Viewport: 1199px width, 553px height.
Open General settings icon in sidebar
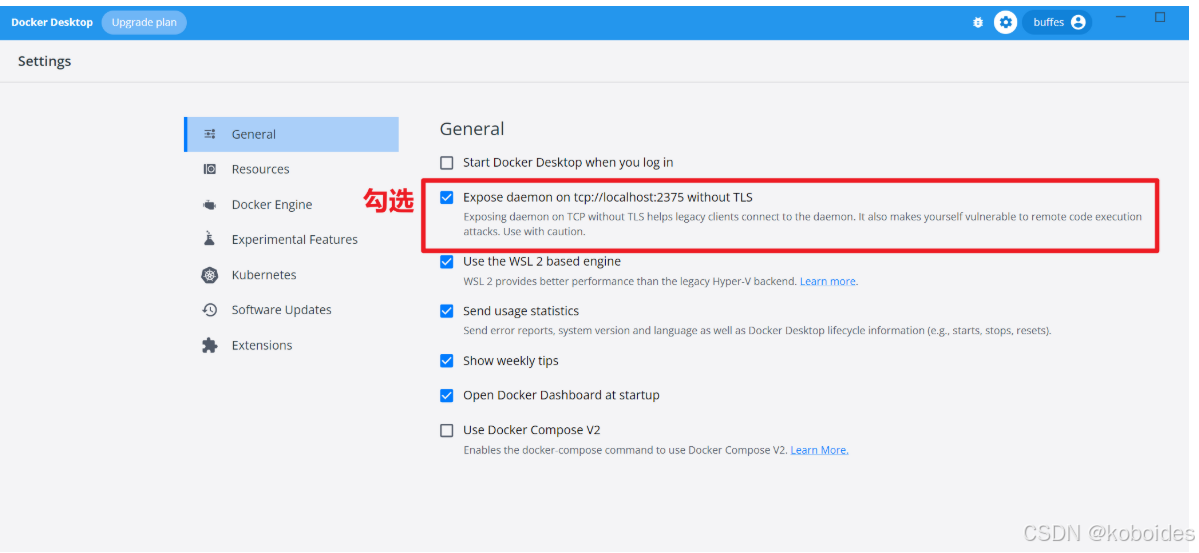[210, 134]
